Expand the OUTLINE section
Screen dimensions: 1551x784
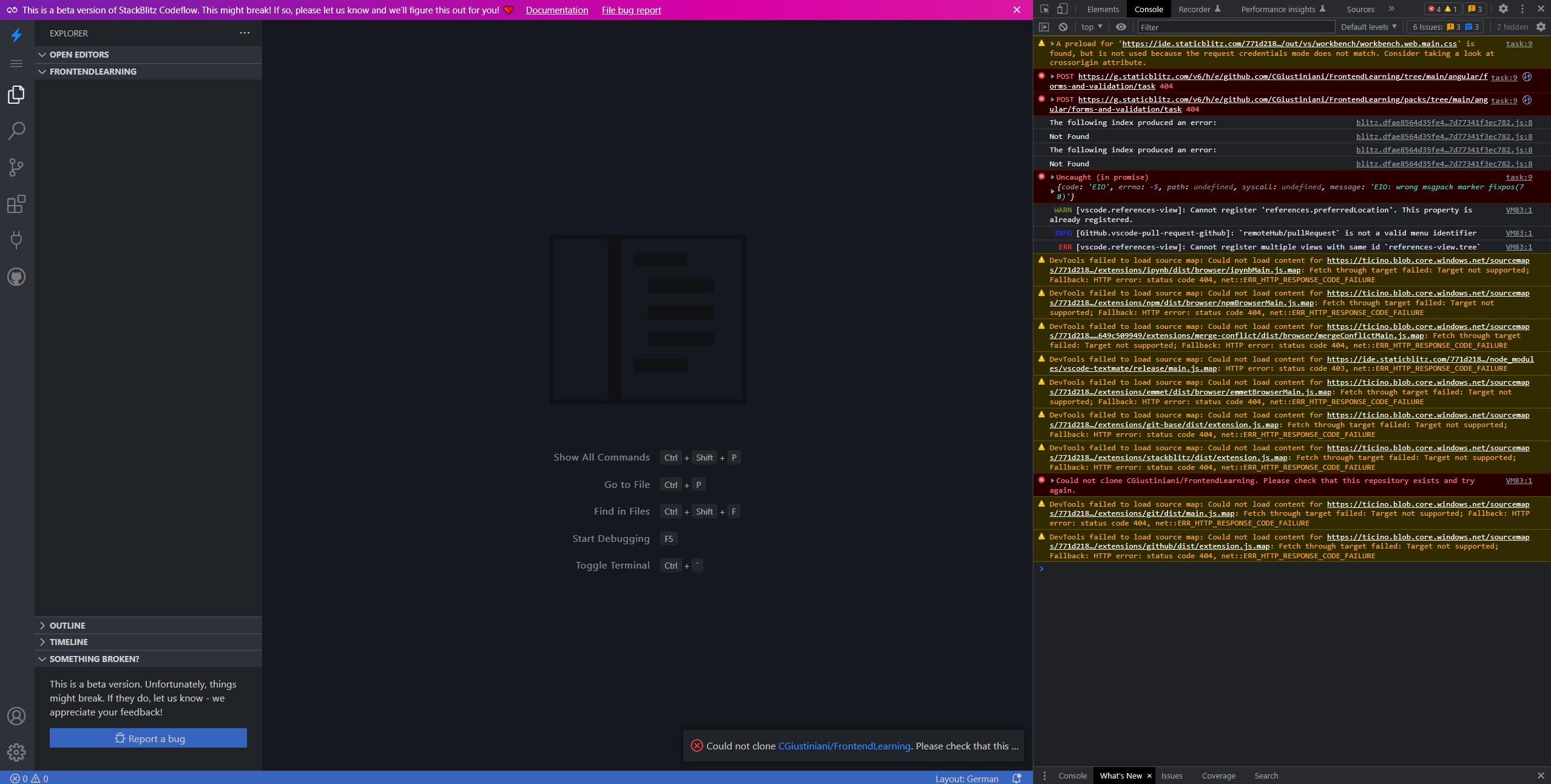(148, 626)
